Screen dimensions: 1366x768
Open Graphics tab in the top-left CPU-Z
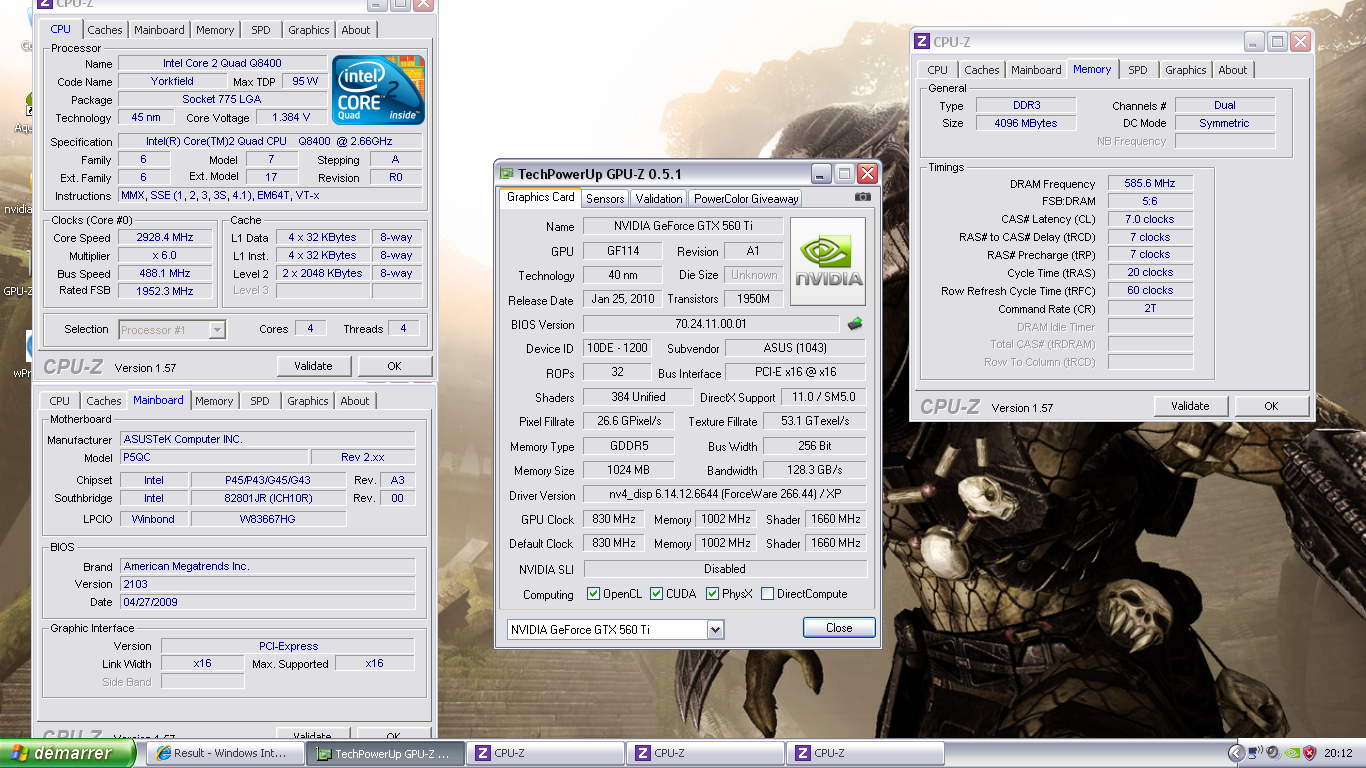[x=309, y=30]
